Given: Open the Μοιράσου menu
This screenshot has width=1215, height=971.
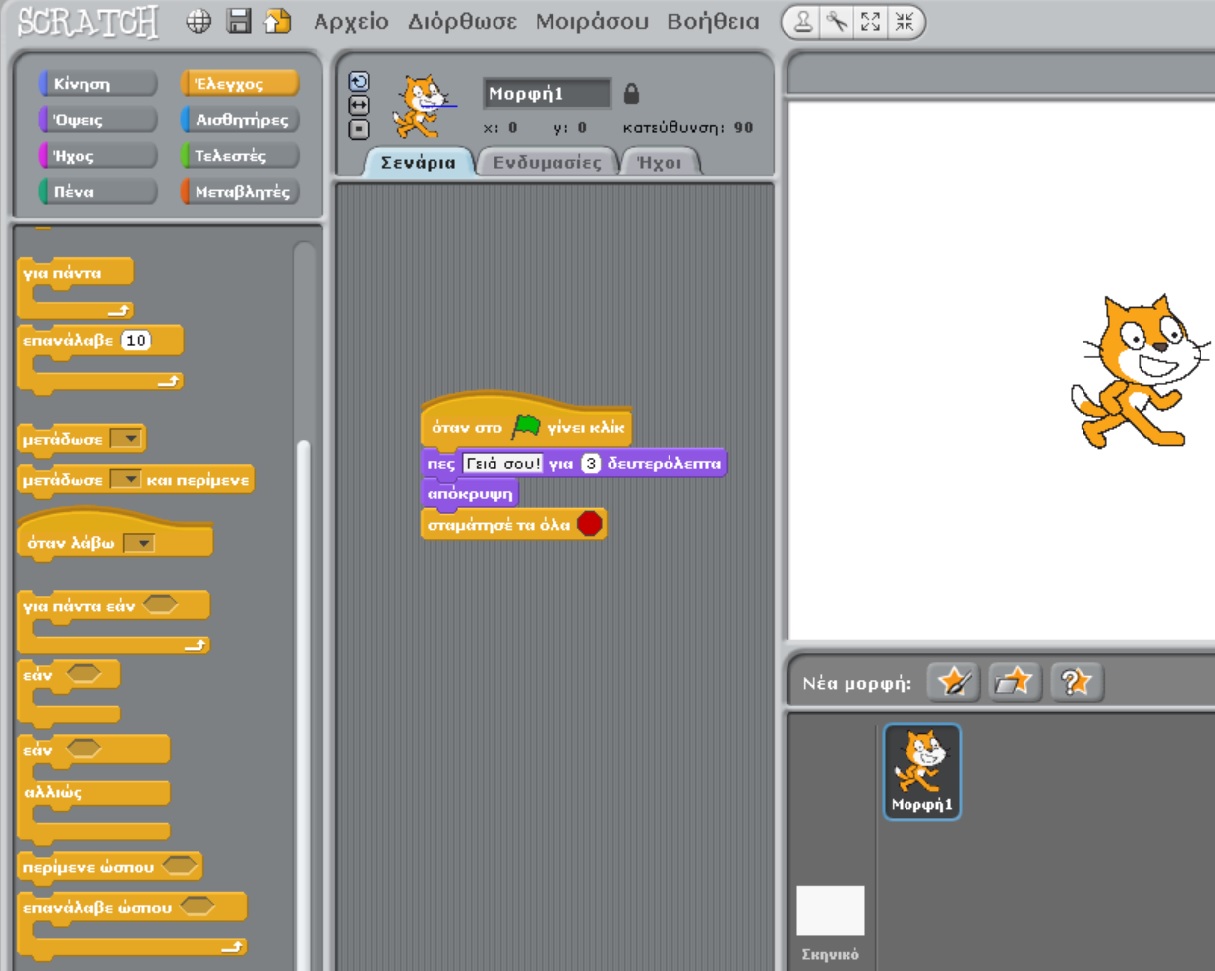Looking at the screenshot, I should pyautogui.click(x=592, y=22).
